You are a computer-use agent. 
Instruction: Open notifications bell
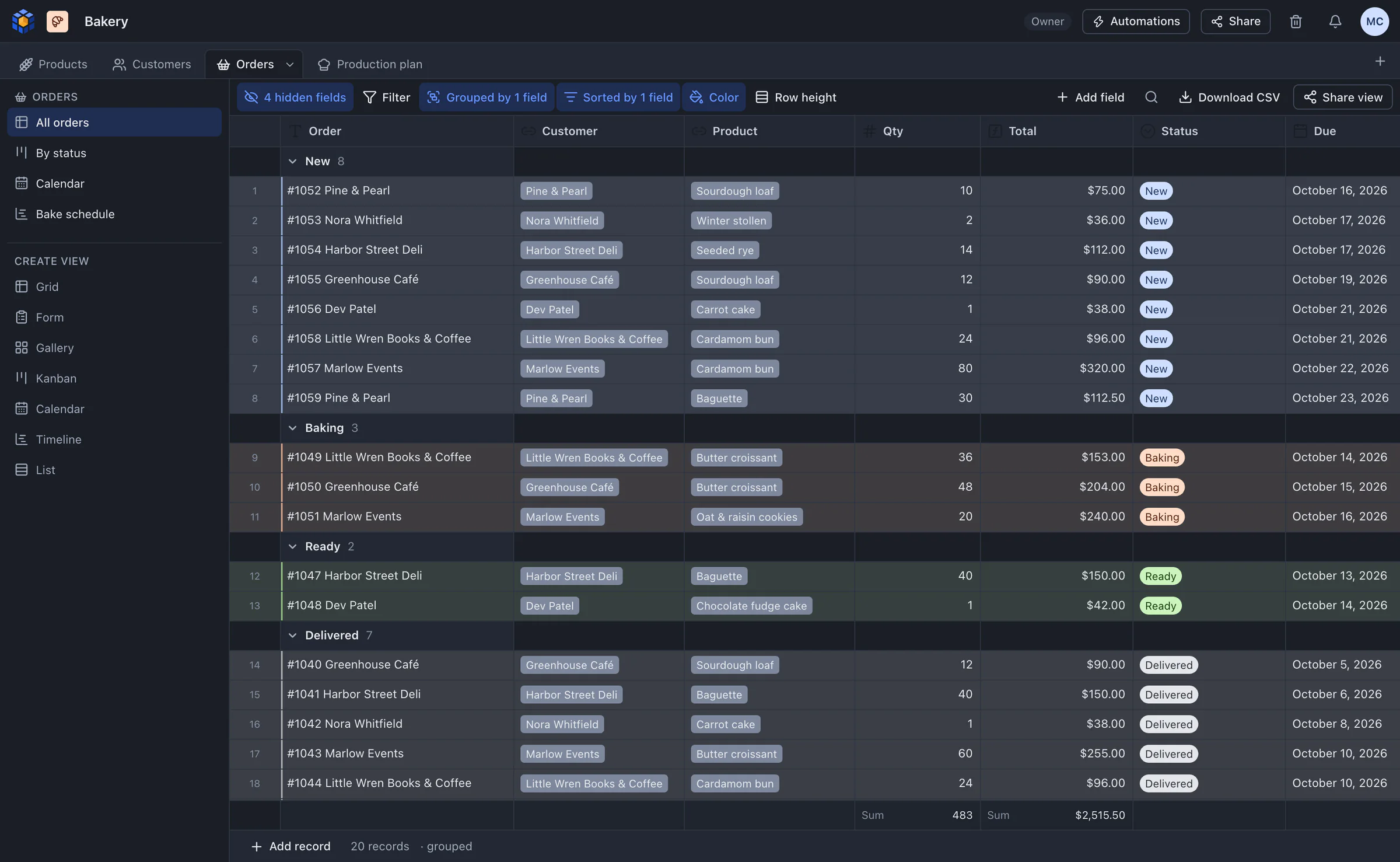(x=1335, y=22)
